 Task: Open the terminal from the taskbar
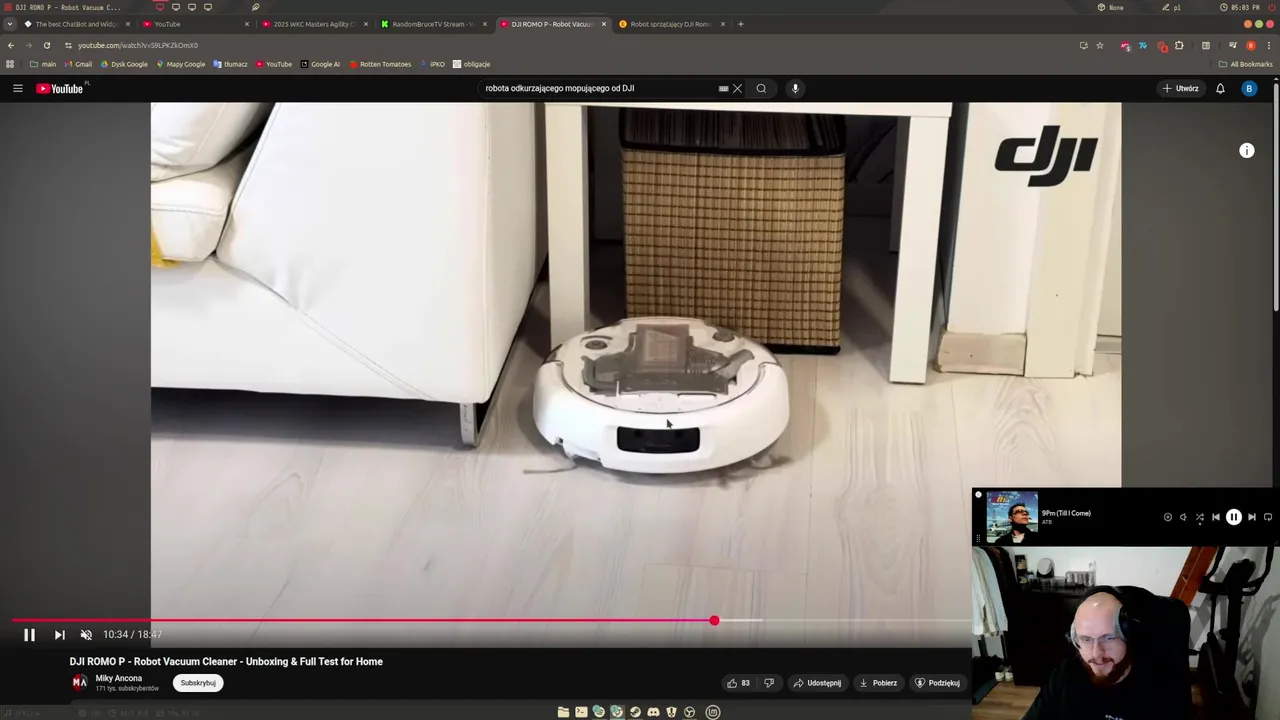[x=581, y=712]
